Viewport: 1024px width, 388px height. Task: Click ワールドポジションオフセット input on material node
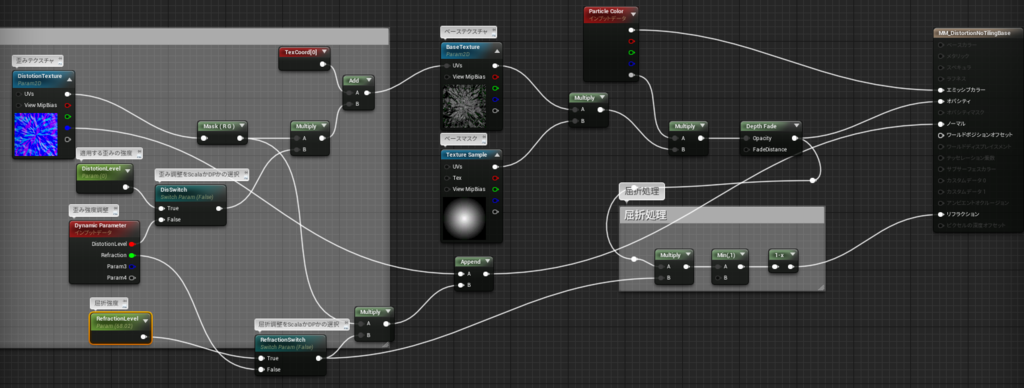(941, 135)
